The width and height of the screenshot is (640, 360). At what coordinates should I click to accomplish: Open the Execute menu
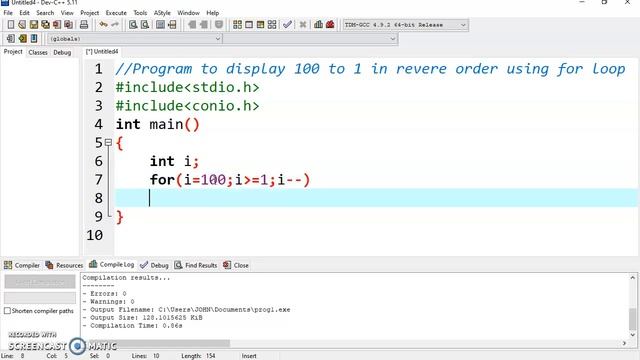coord(116,13)
